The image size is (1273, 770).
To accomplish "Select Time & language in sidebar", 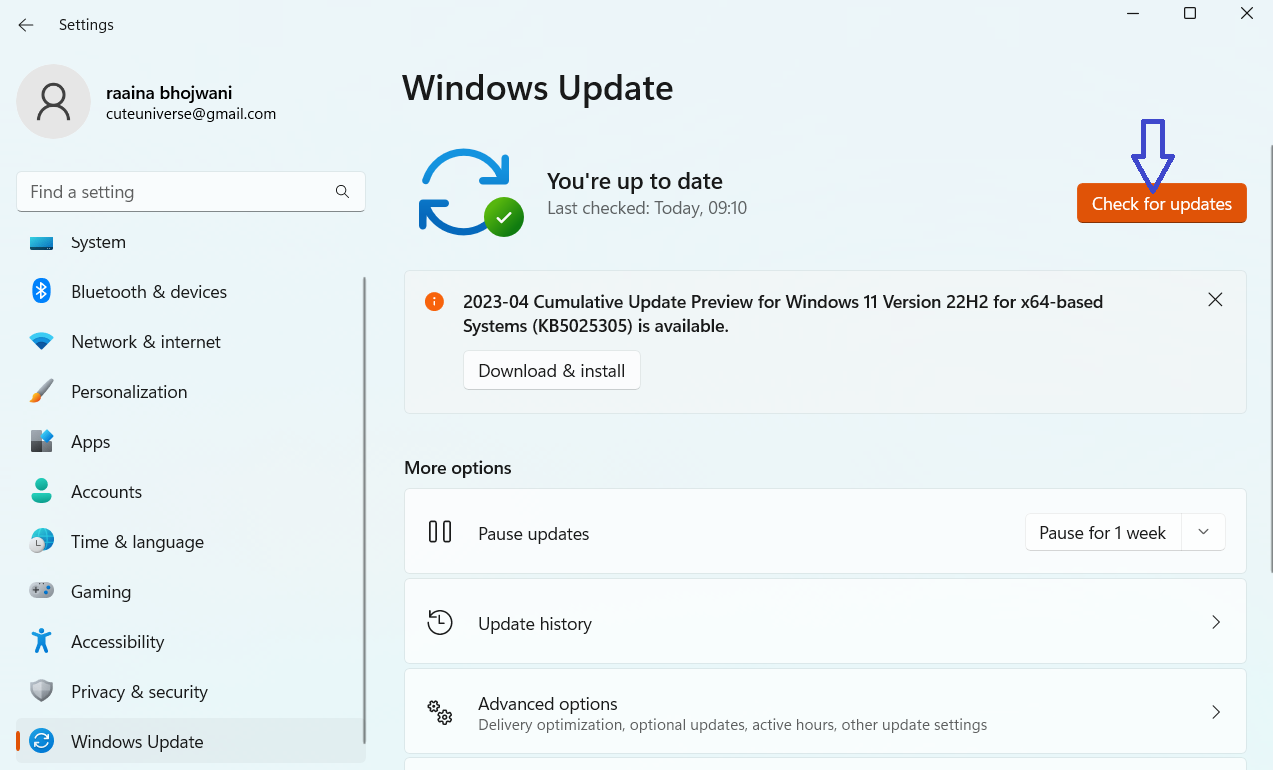I will point(137,541).
